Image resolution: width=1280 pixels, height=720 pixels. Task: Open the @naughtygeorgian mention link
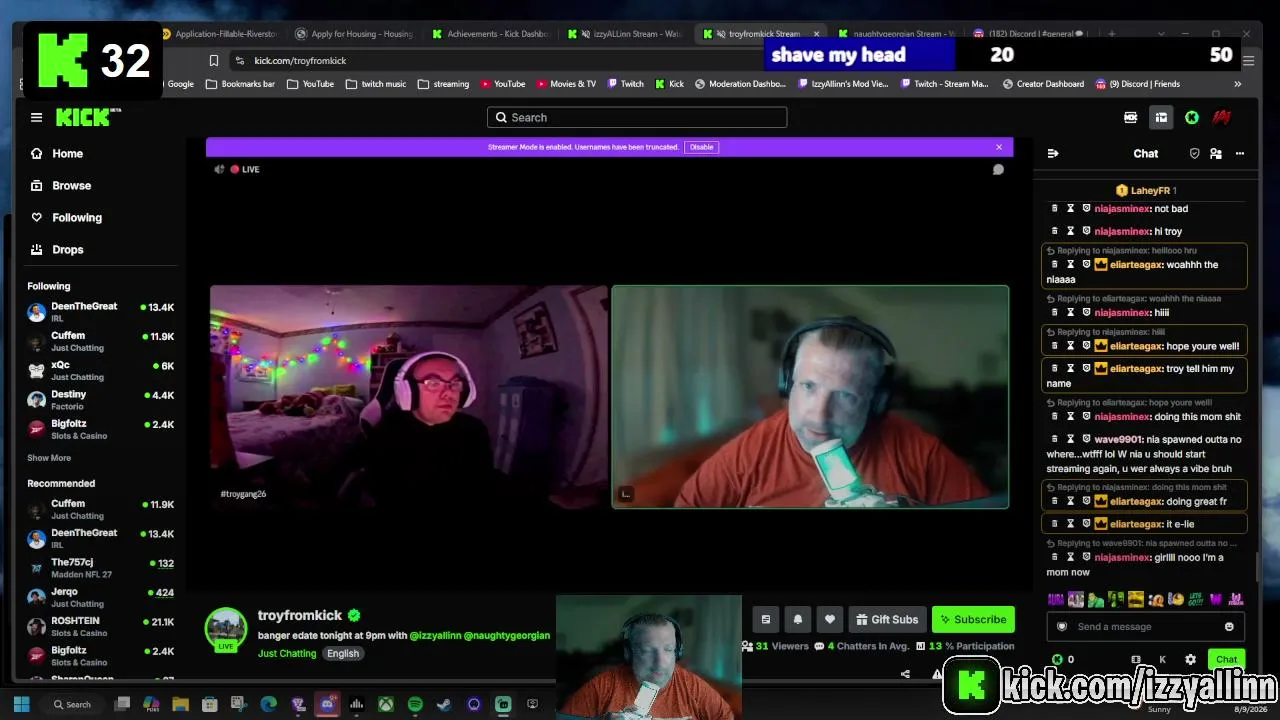507,635
